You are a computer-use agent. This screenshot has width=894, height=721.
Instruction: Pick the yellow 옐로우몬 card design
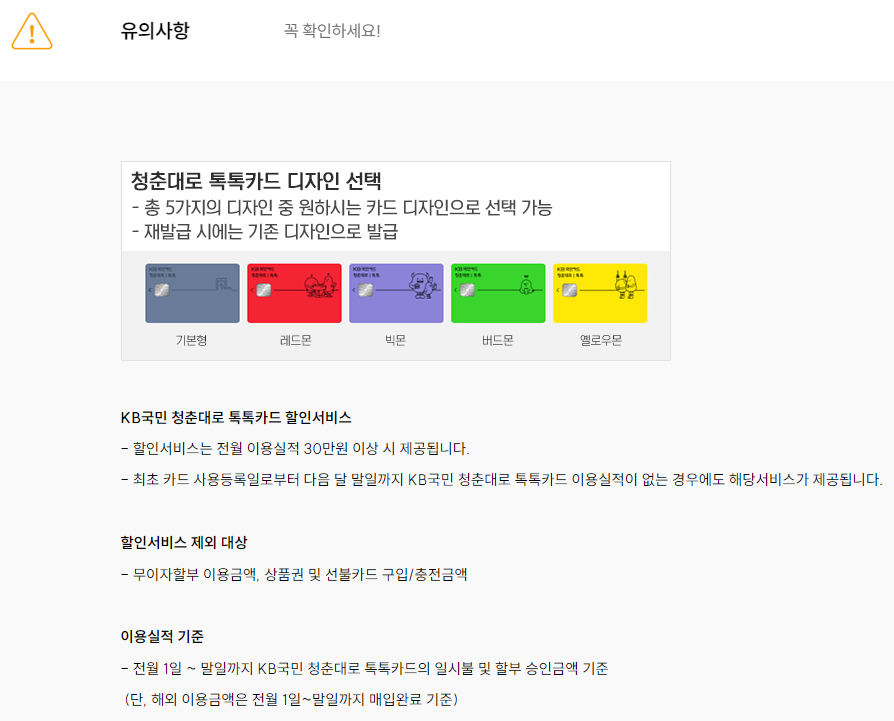599,292
